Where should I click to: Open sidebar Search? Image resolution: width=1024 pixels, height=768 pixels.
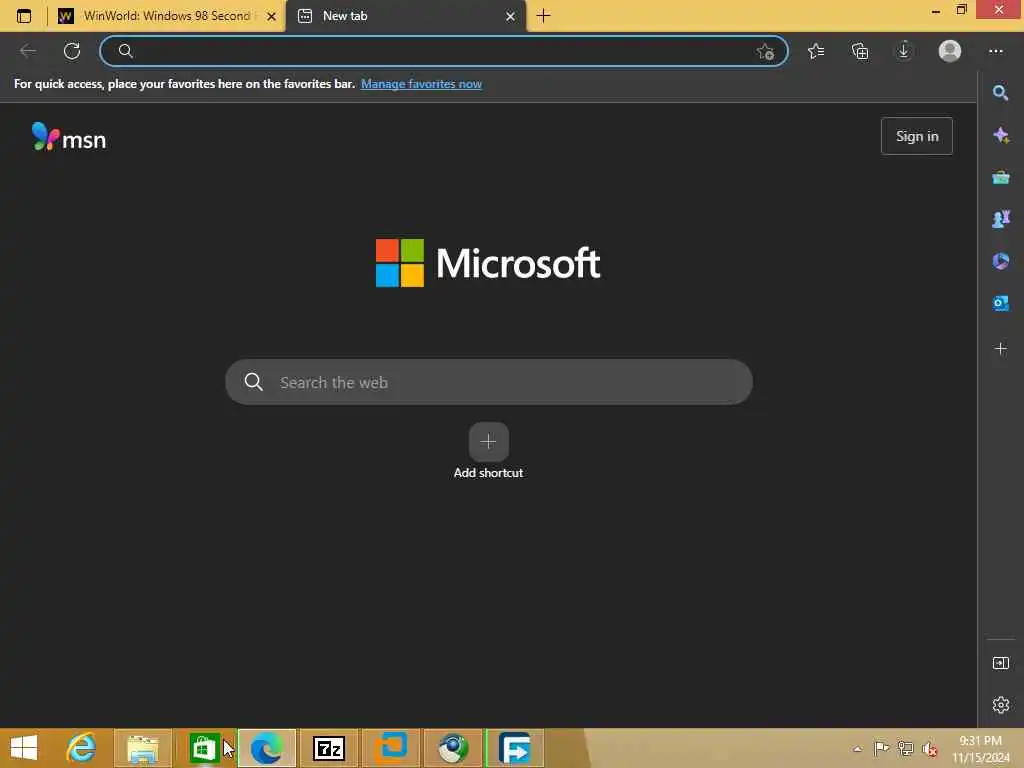pyautogui.click(x=1000, y=93)
